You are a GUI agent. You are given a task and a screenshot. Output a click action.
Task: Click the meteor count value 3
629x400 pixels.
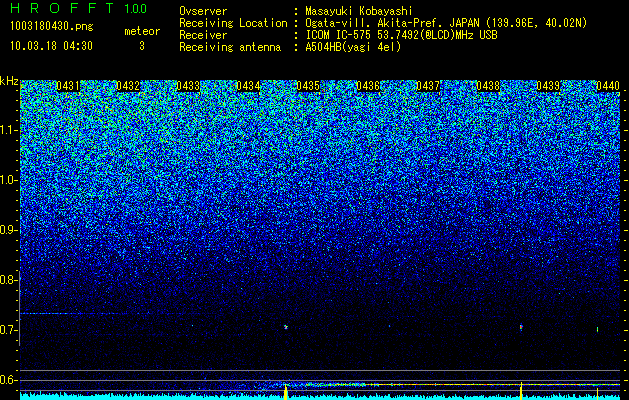(142, 46)
